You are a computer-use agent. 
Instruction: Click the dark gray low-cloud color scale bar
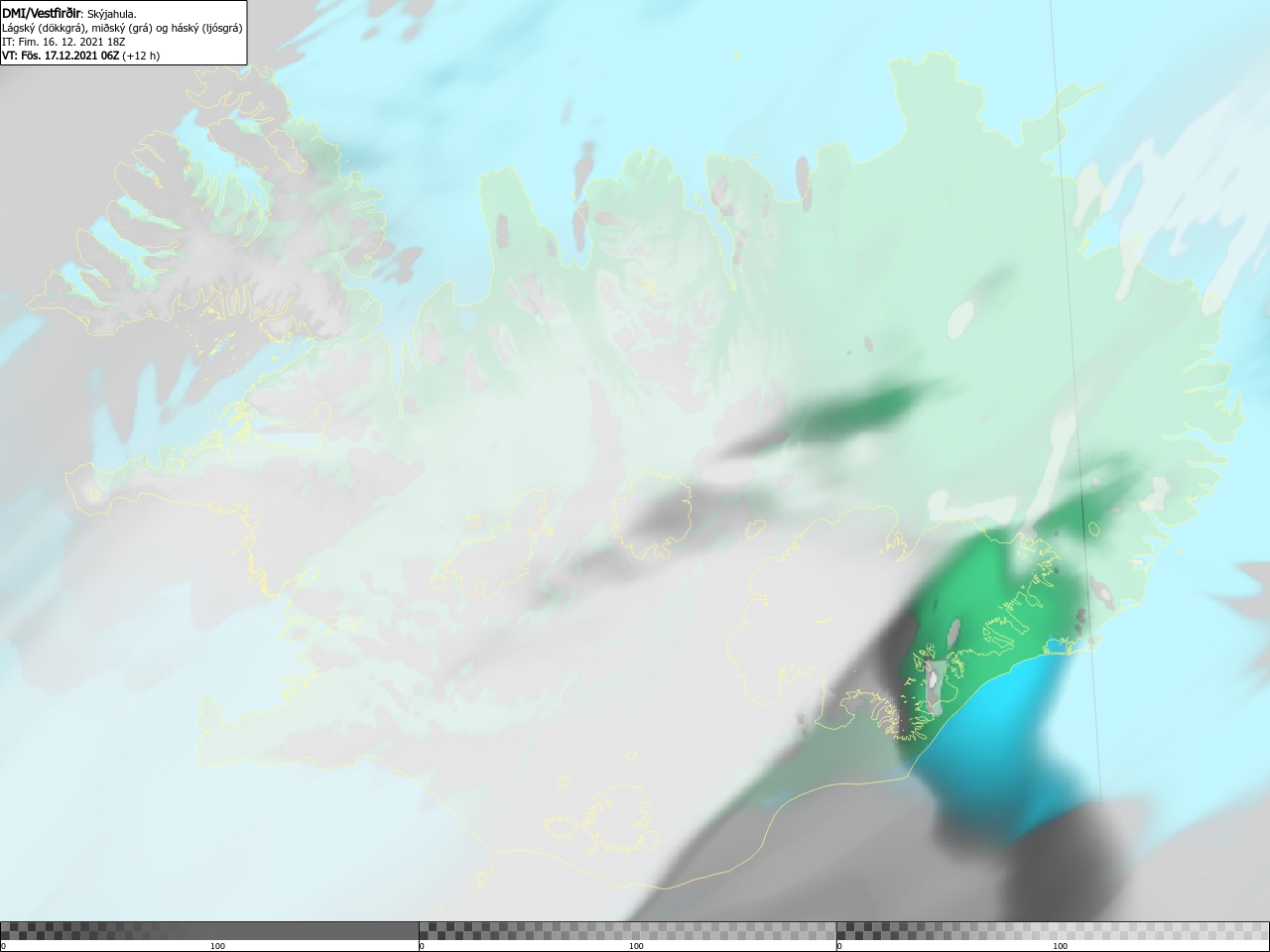pos(209,931)
